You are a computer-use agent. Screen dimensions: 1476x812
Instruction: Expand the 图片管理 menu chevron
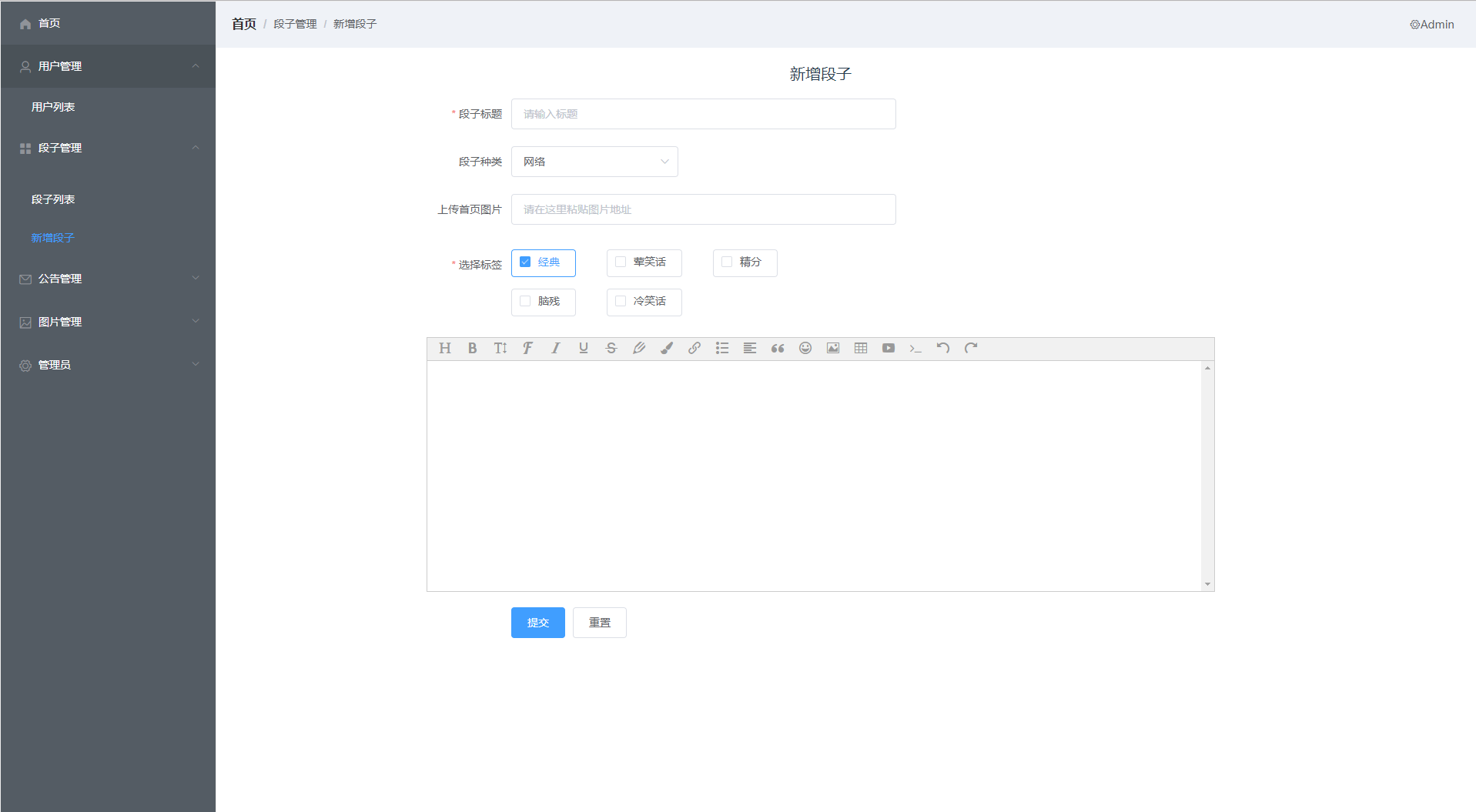[196, 321]
